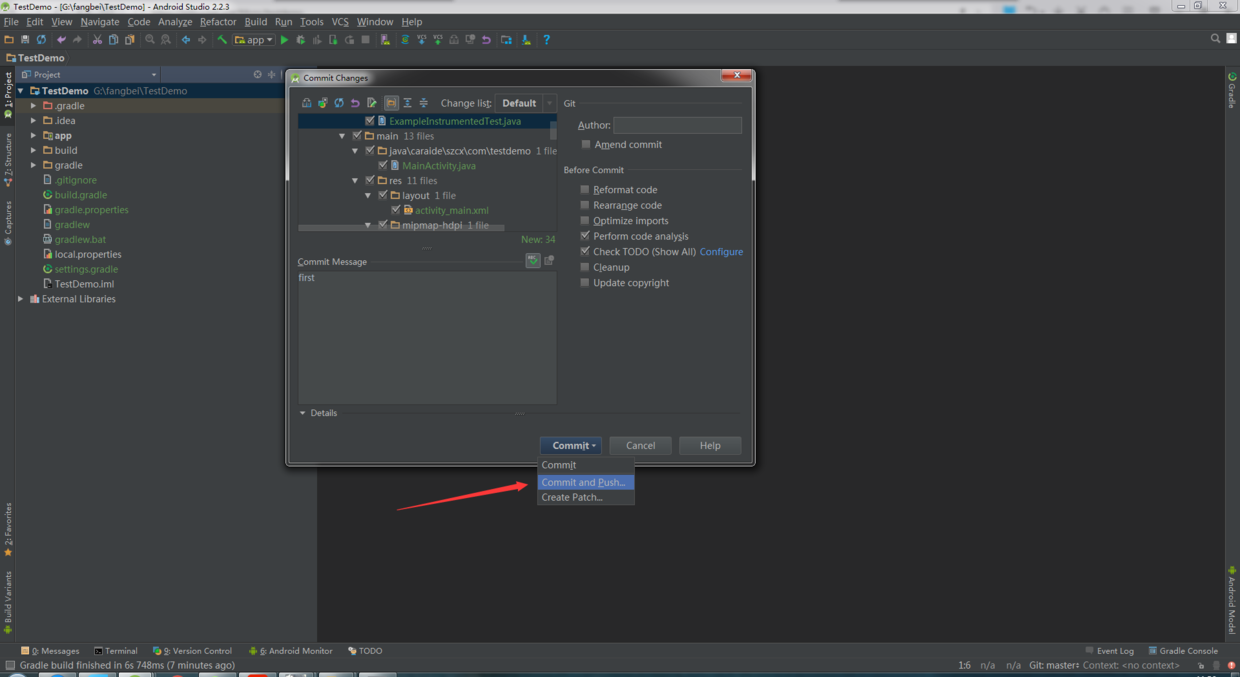This screenshot has height=677, width=1240.
Task: Uncheck Perform code analysis
Action: tap(585, 236)
